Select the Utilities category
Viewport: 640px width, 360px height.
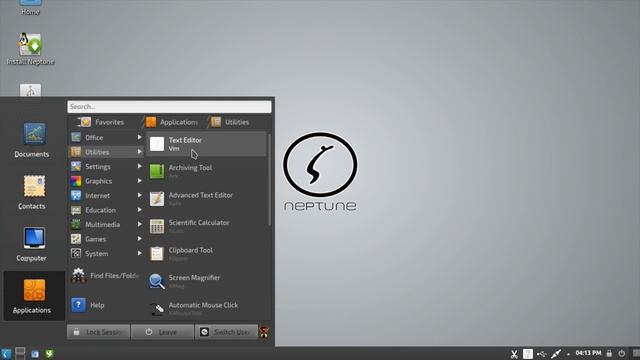[106, 152]
